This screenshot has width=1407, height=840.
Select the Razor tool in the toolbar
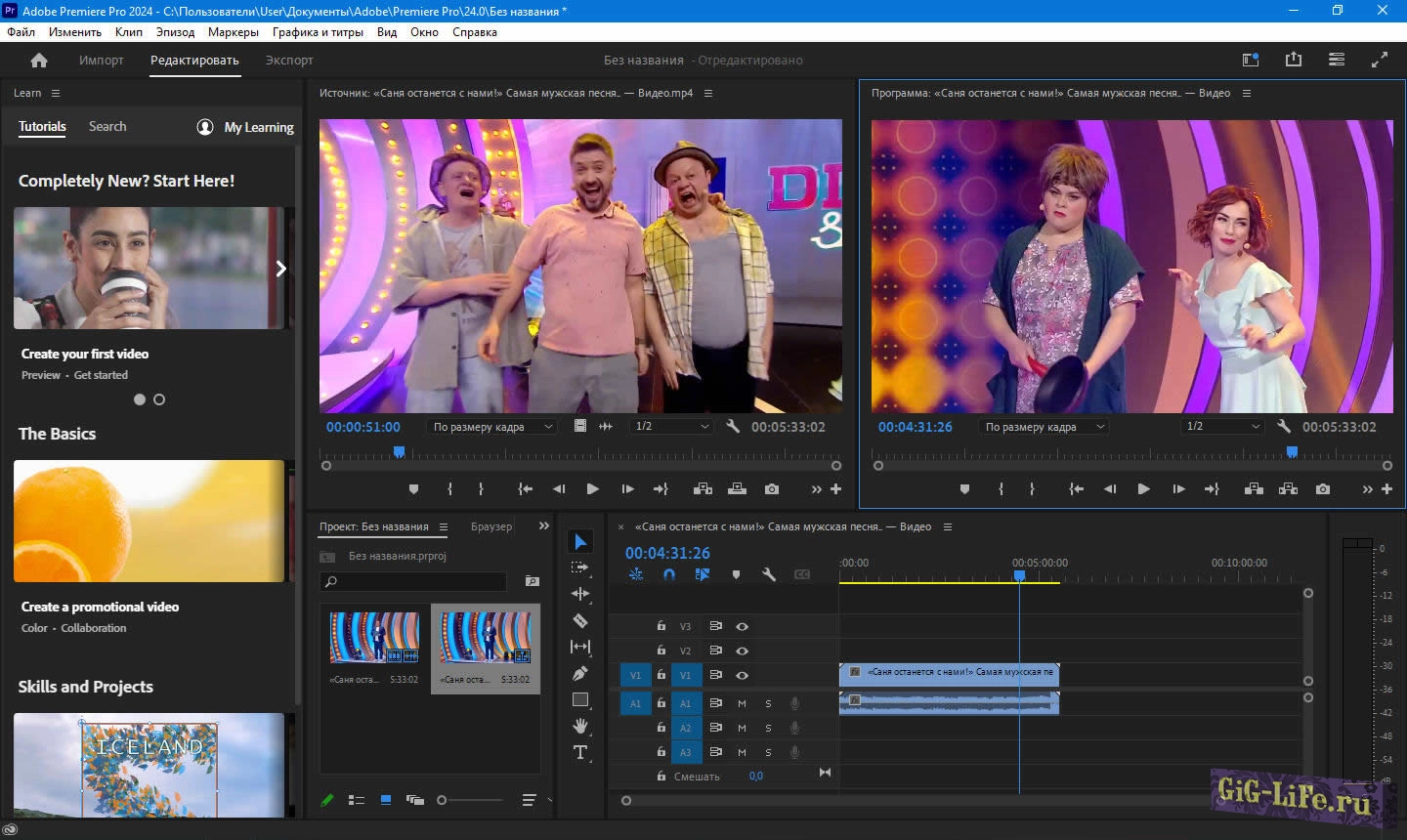[x=580, y=620]
